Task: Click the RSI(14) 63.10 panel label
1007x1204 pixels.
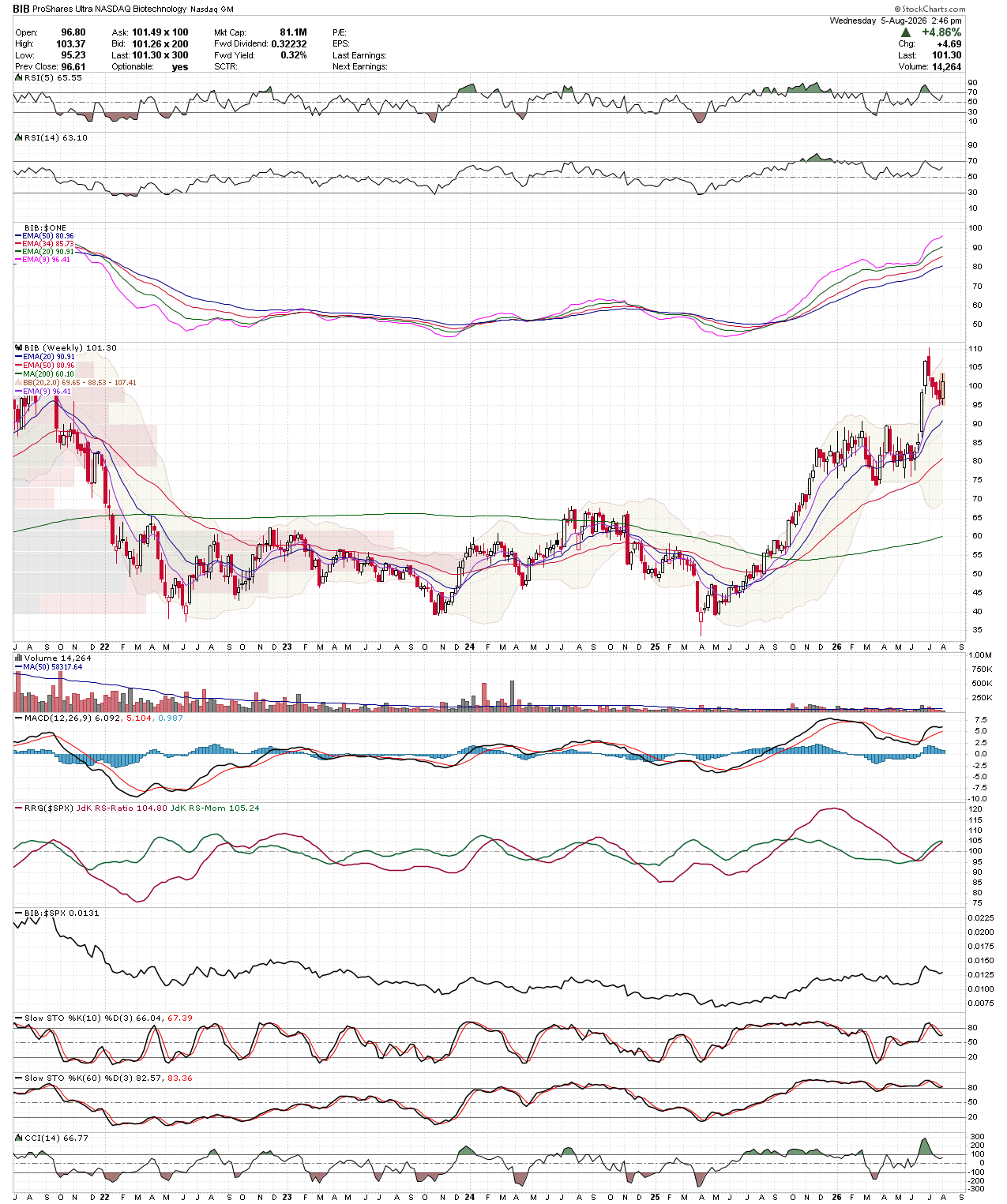Action: pos(55,137)
